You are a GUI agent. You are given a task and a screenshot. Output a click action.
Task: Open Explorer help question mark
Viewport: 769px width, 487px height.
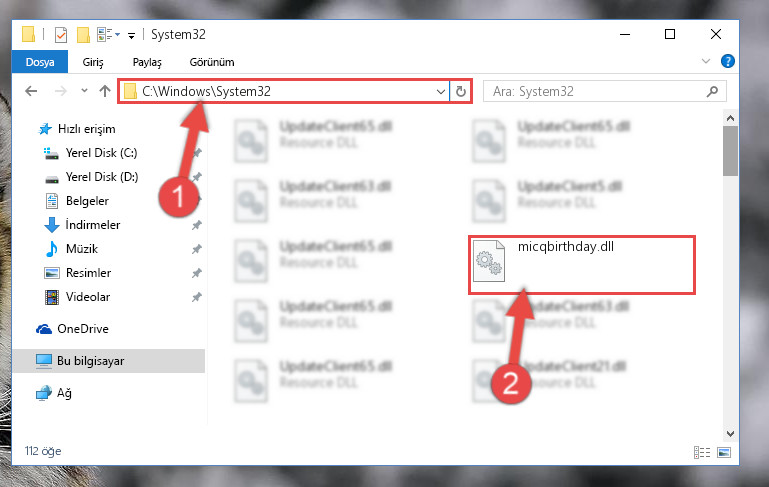pos(727,61)
